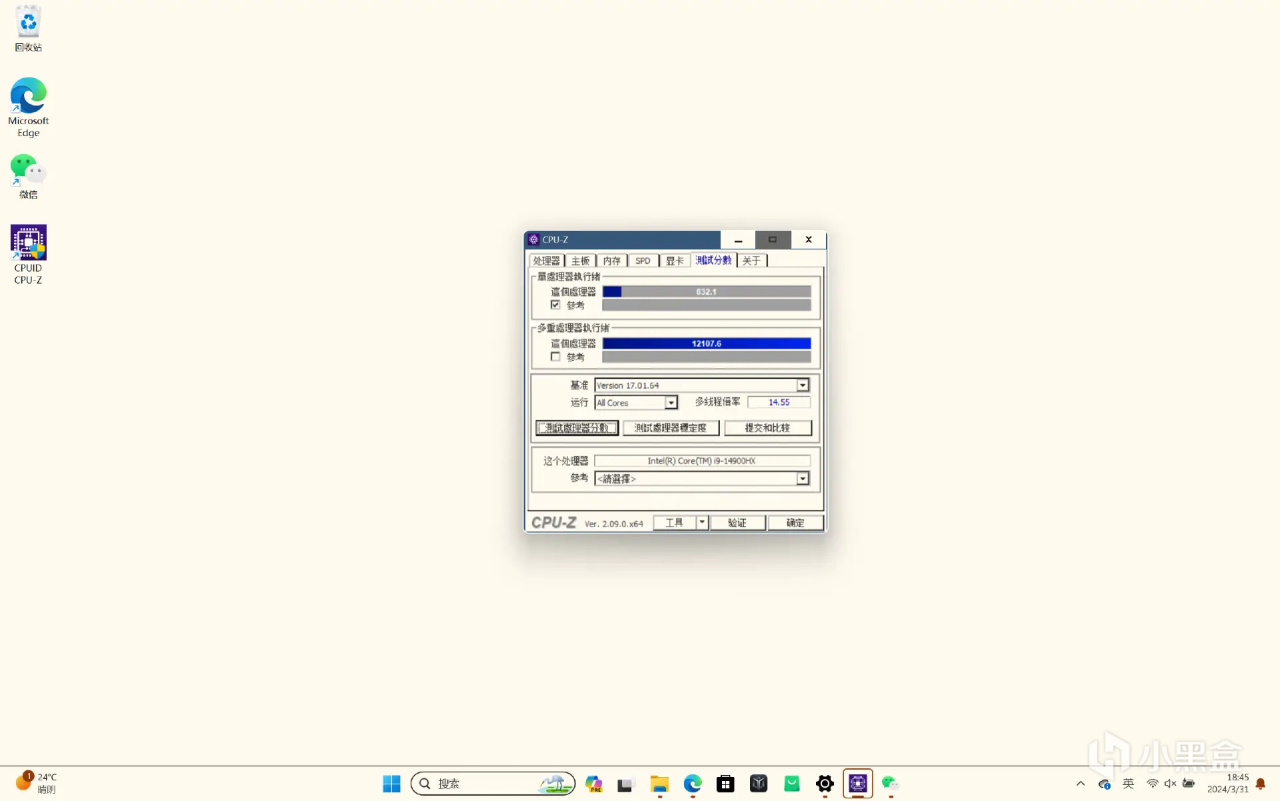
Task: Select the 測試分數 tab
Action: 714,260
